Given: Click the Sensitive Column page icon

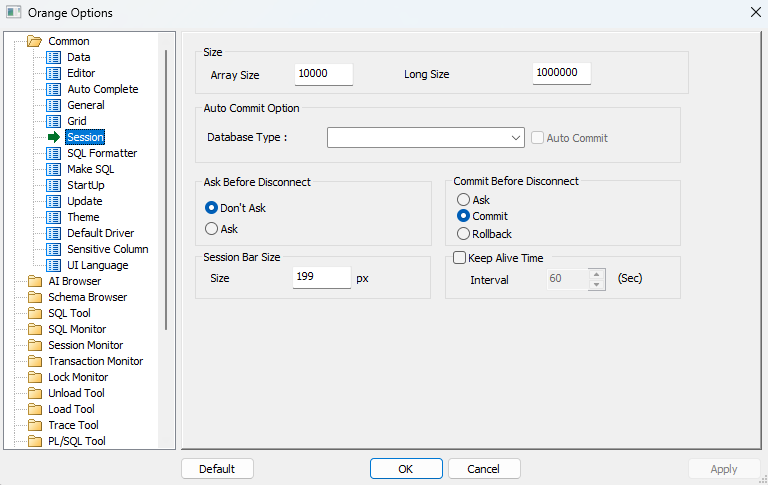Looking at the screenshot, I should 53,249.
